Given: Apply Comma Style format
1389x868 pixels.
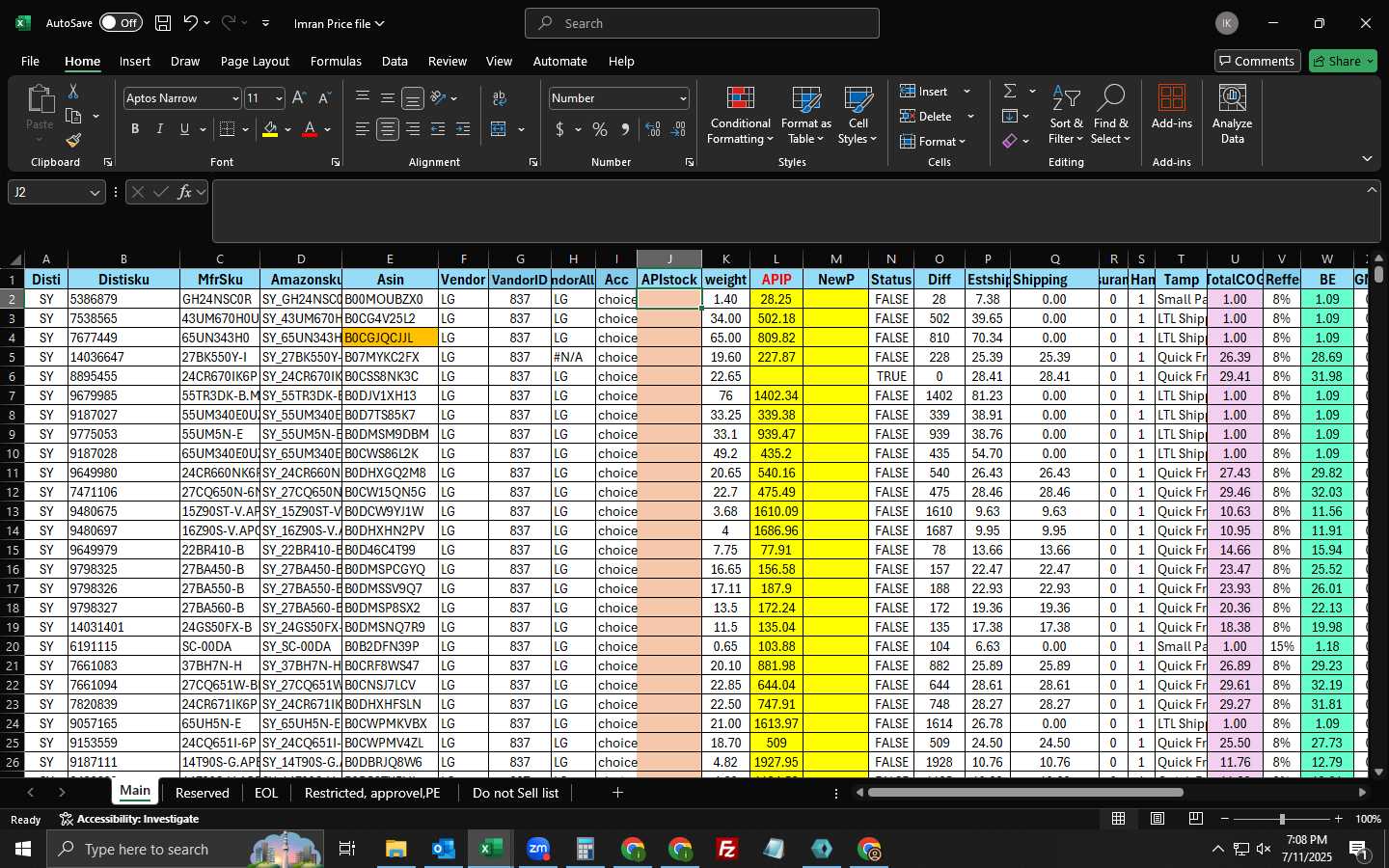Looking at the screenshot, I should tap(625, 129).
